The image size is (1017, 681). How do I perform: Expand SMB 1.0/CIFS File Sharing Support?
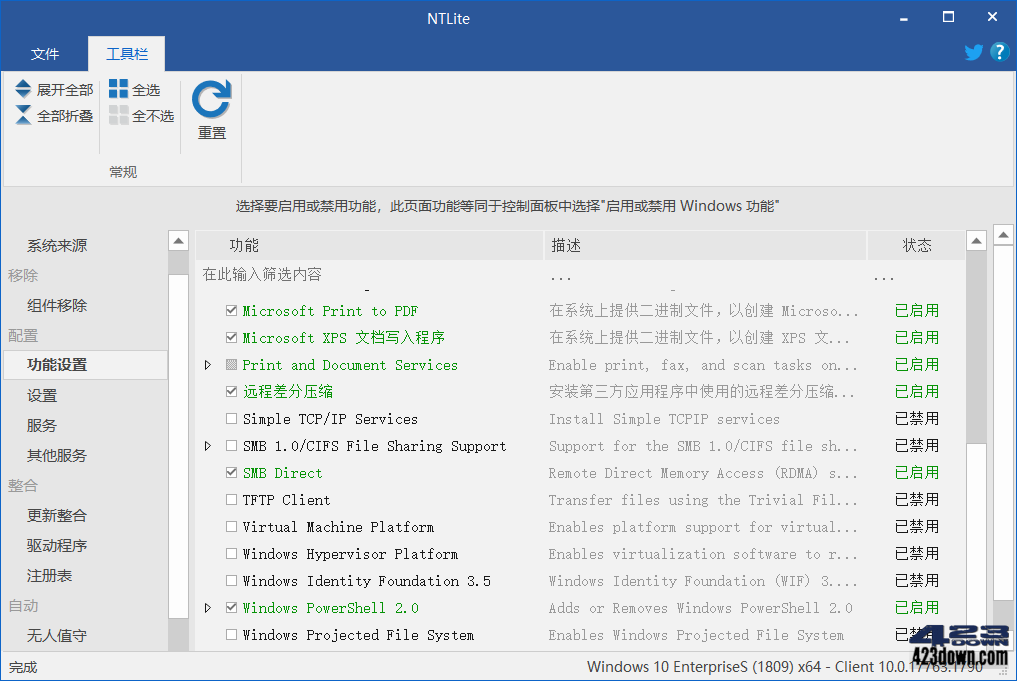[208, 446]
